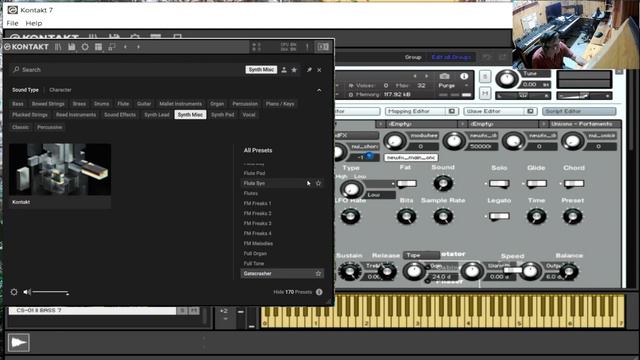Click next snapshot arrow near camera
The height and width of the screenshot is (360, 640).
coord(427,76)
